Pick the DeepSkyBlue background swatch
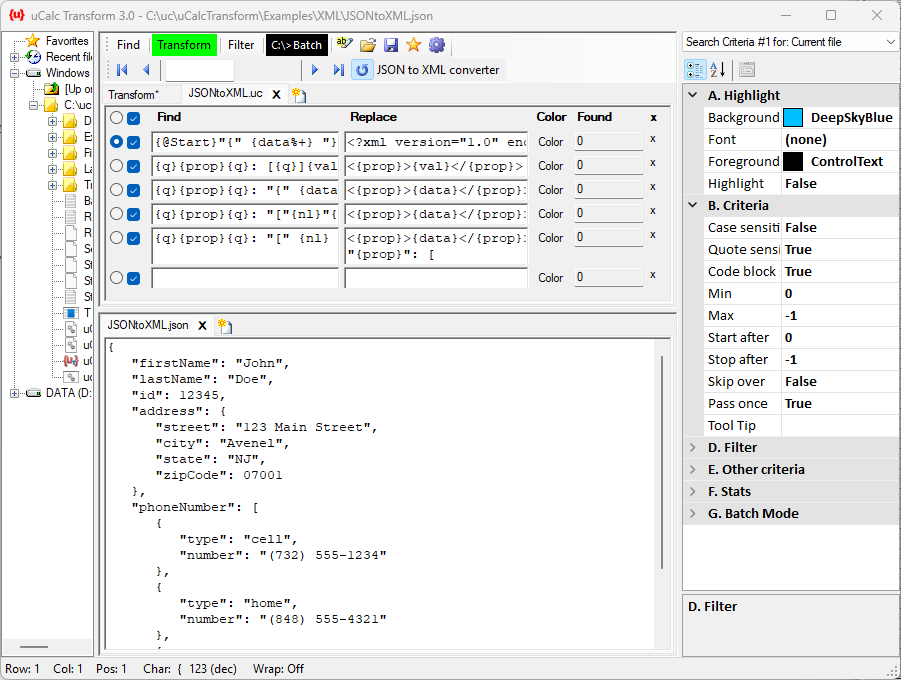This screenshot has height=680, width=901. coord(793,117)
